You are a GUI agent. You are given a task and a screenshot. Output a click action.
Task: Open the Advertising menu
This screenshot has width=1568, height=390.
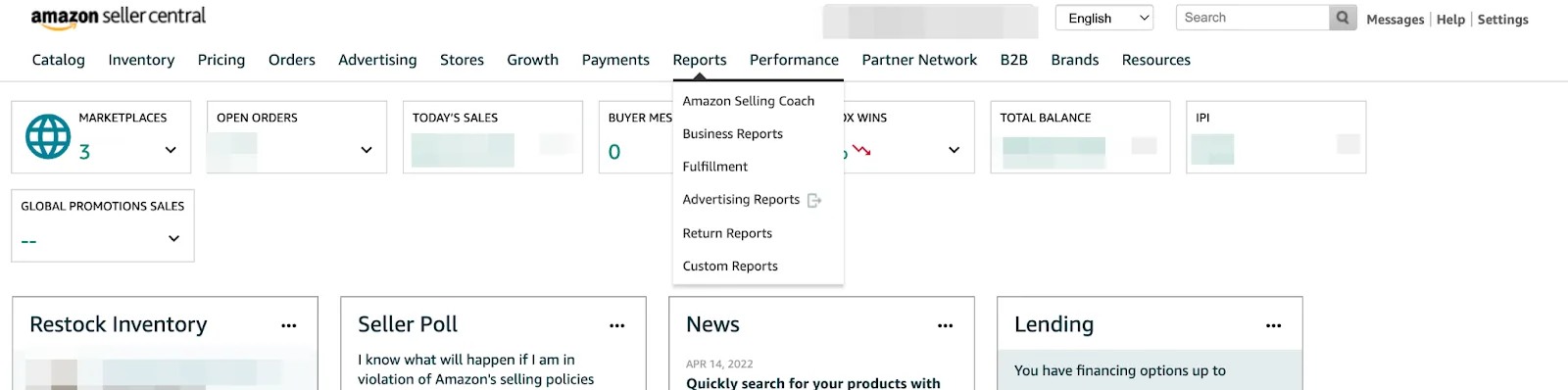pos(377,60)
